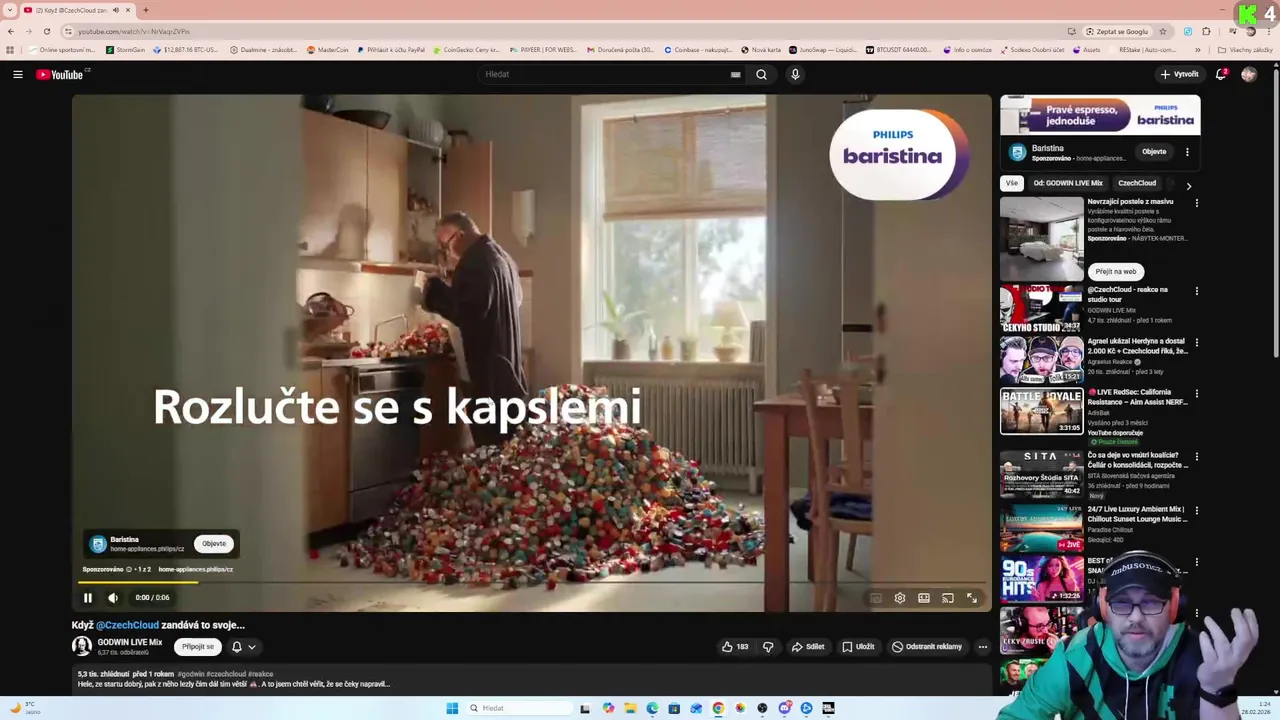
Task: Click Přejít na web button
Action: [1116, 272]
